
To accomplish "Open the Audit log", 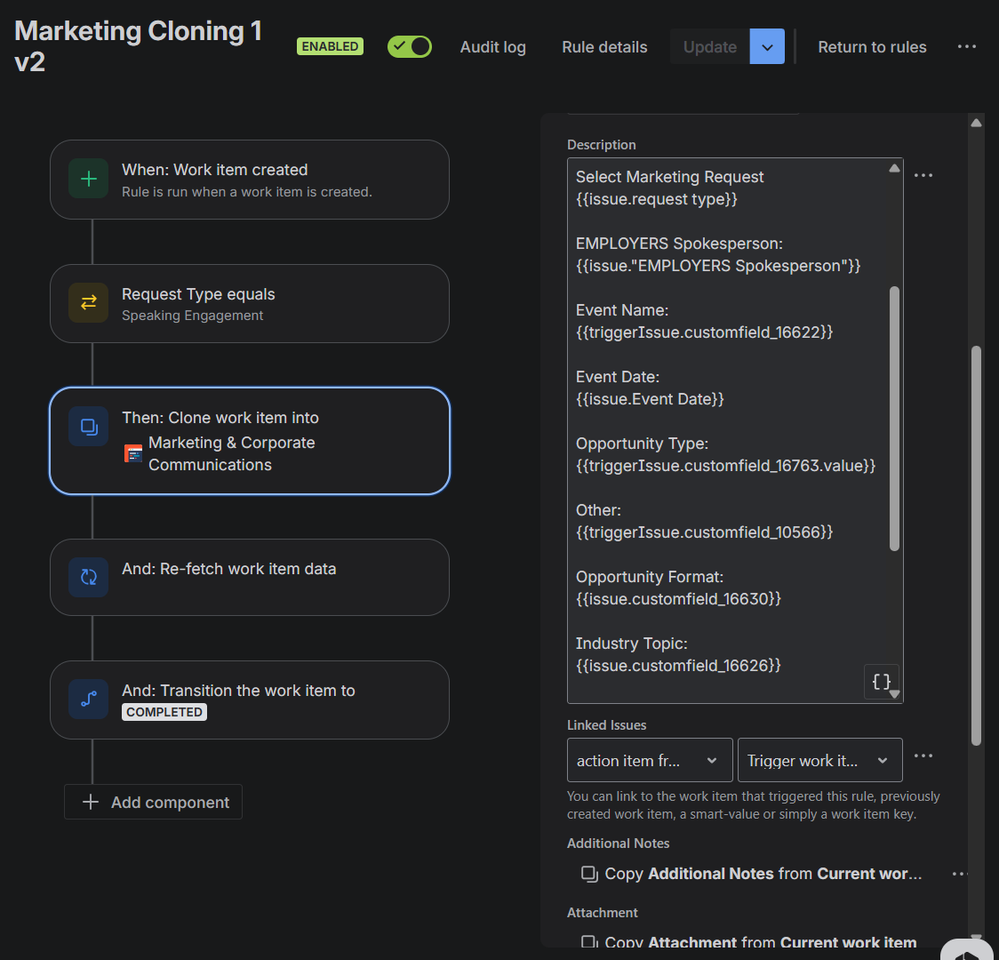I will [x=492, y=47].
